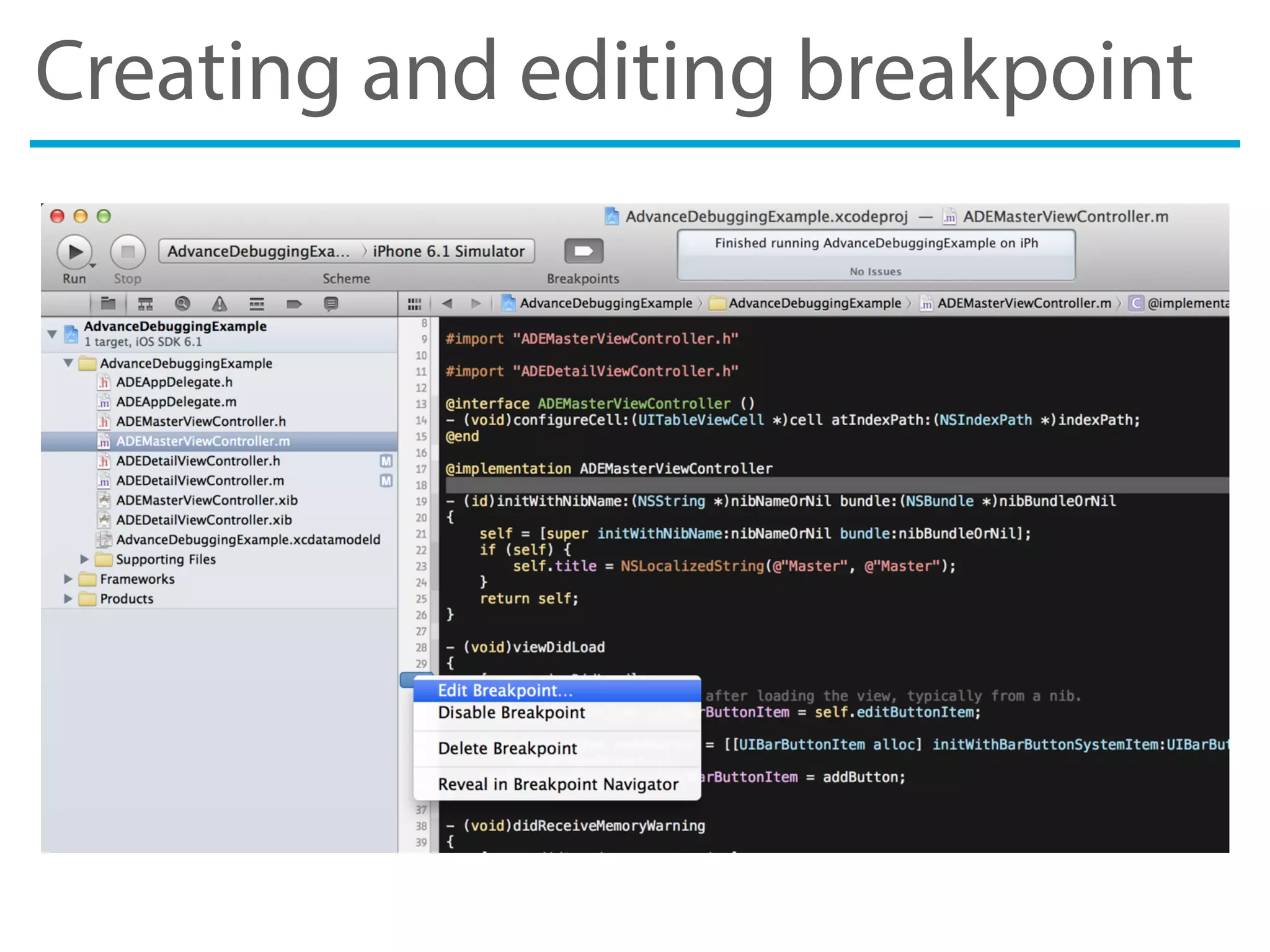Screen dimensions: 1270x952
Task: Expand the Frameworks group
Action: (68, 579)
